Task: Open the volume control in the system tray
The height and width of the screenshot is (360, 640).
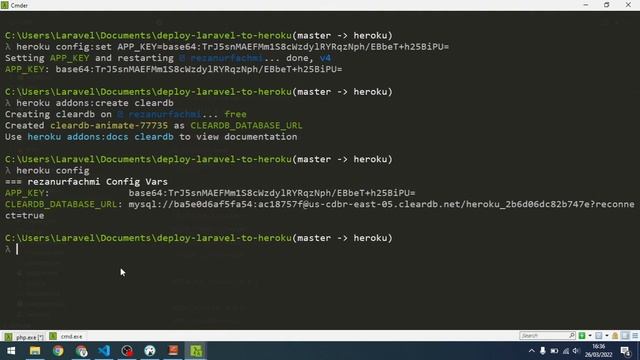Action: (576, 351)
